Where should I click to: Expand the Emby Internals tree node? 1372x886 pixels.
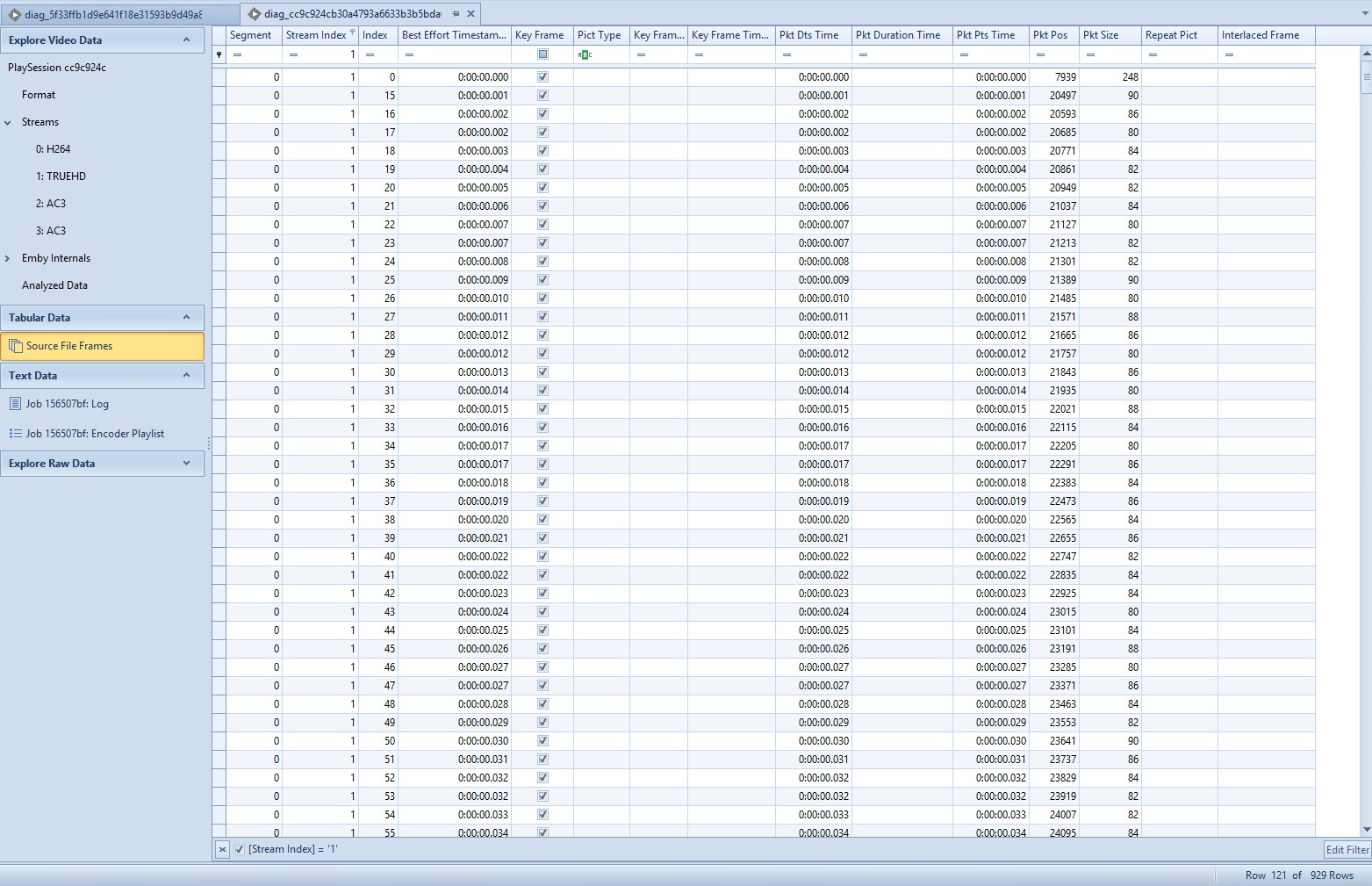pos(8,258)
